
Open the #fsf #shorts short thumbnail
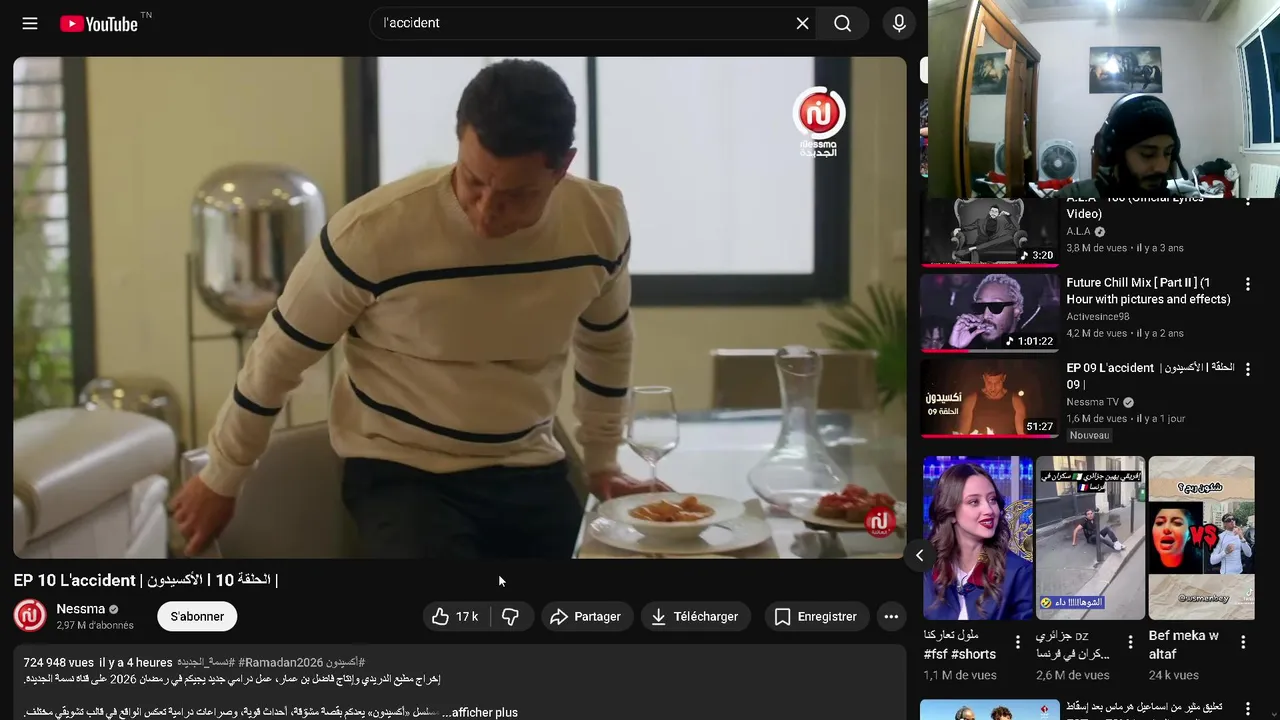(x=978, y=538)
